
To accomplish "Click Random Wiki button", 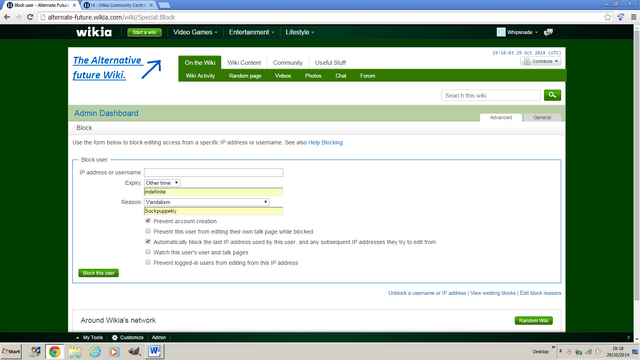I will 533,320.
